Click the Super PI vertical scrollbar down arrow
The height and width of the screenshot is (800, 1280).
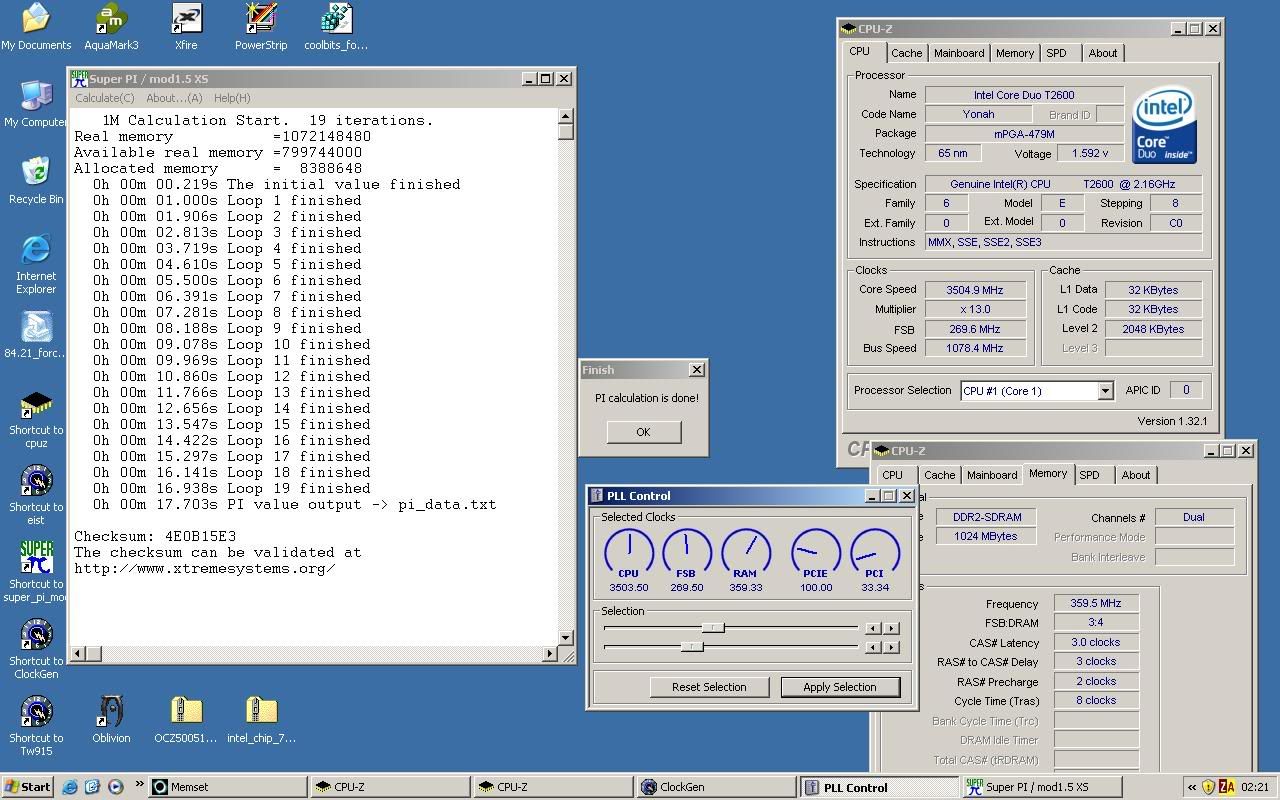tap(566, 637)
